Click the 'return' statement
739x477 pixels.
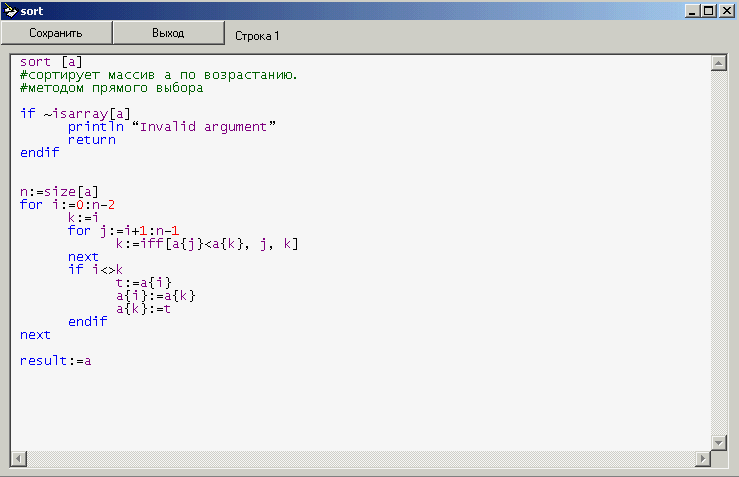pyautogui.click(x=91, y=140)
